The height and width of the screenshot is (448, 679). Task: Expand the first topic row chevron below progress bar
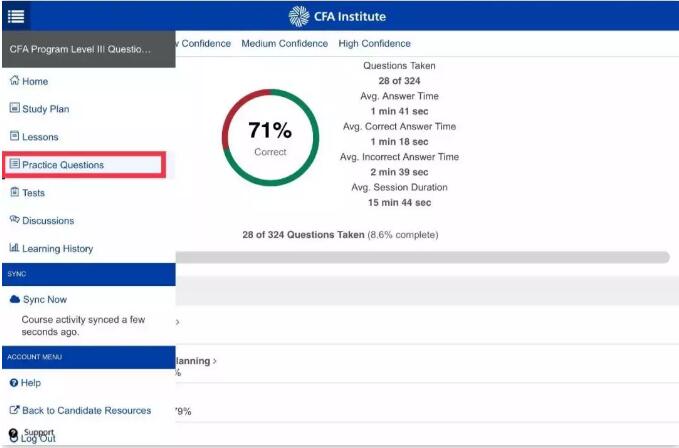(178, 321)
